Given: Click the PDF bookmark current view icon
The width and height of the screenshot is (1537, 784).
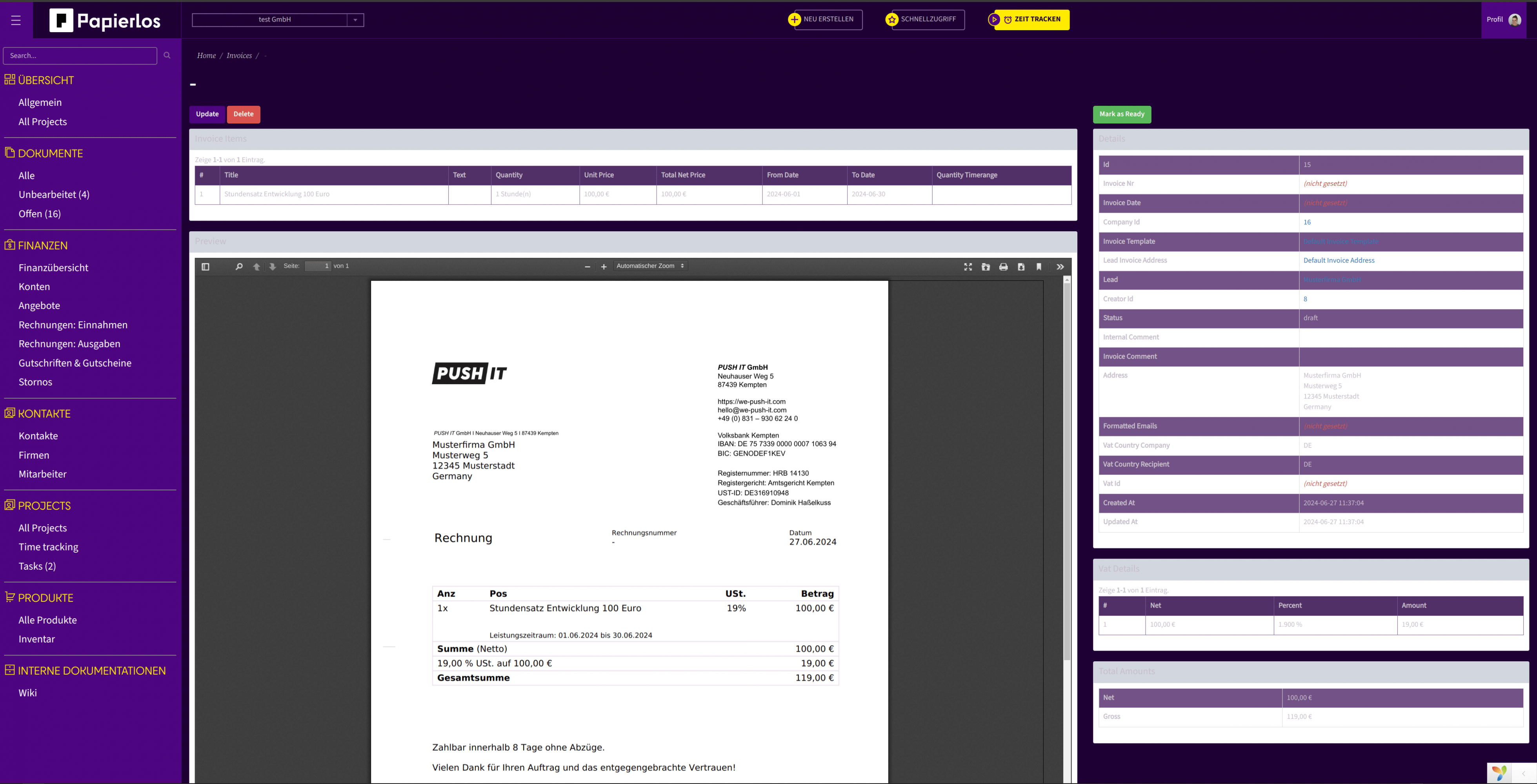Looking at the screenshot, I should tap(1039, 267).
